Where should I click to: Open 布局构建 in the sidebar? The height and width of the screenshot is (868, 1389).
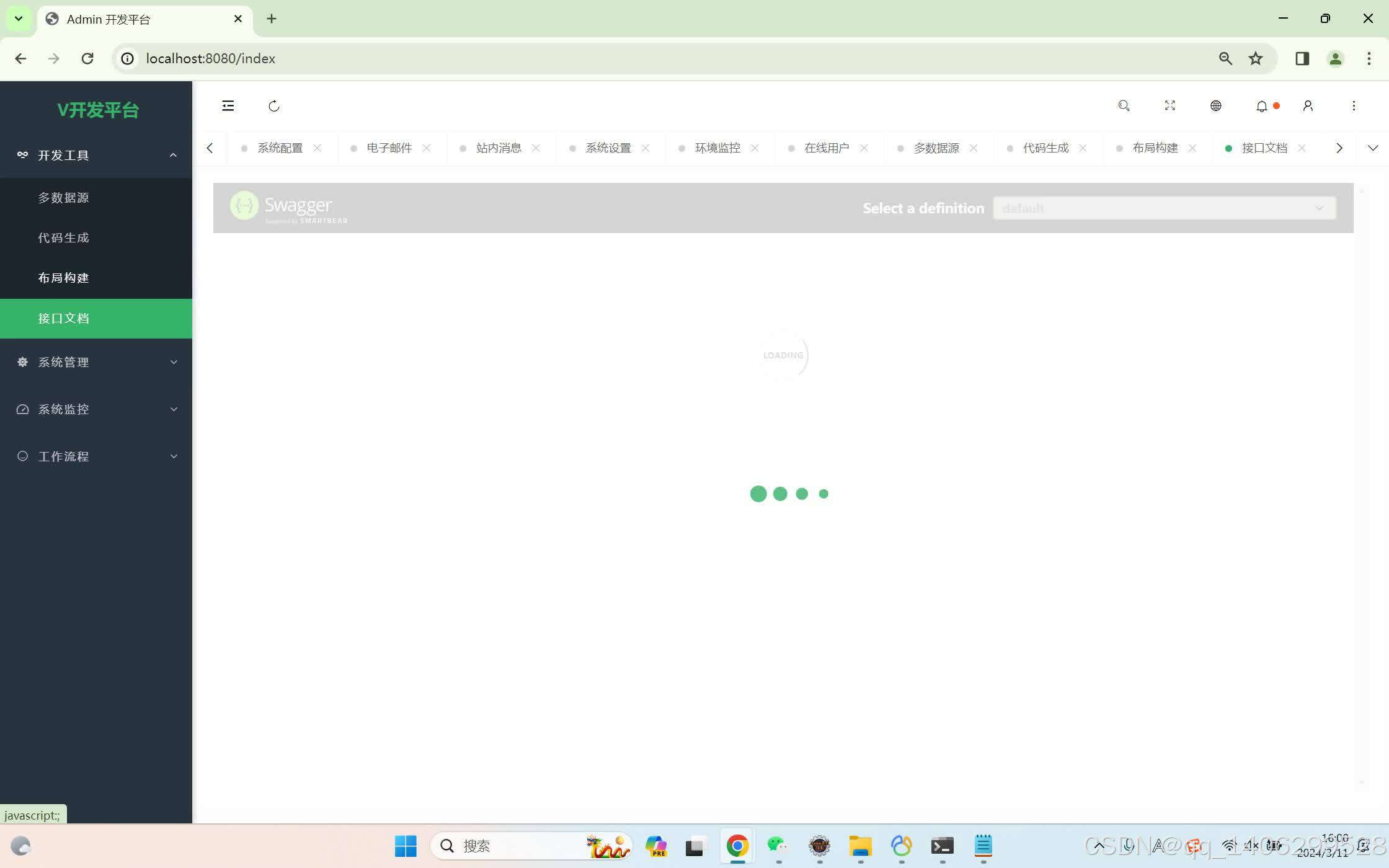pyautogui.click(x=96, y=278)
